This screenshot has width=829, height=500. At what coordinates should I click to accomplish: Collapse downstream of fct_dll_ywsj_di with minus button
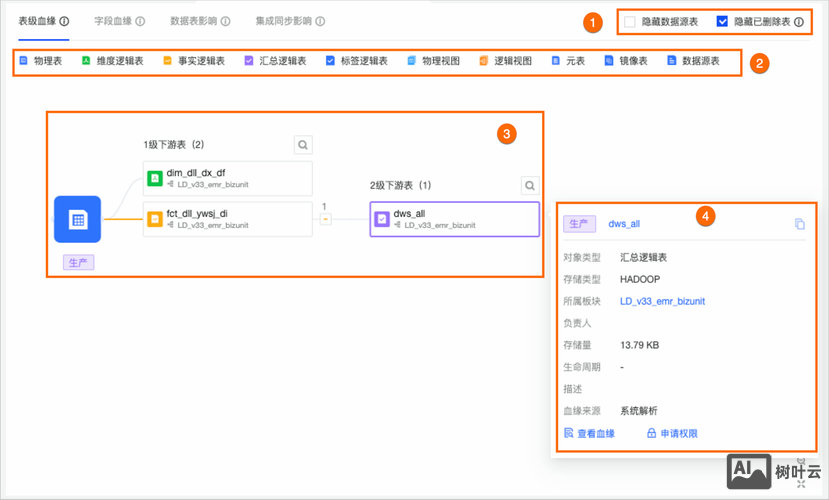326,219
